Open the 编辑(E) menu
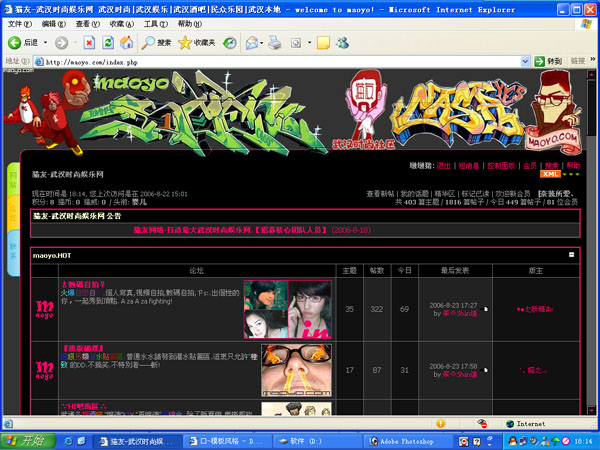The height and width of the screenshot is (450, 600). tap(54, 24)
